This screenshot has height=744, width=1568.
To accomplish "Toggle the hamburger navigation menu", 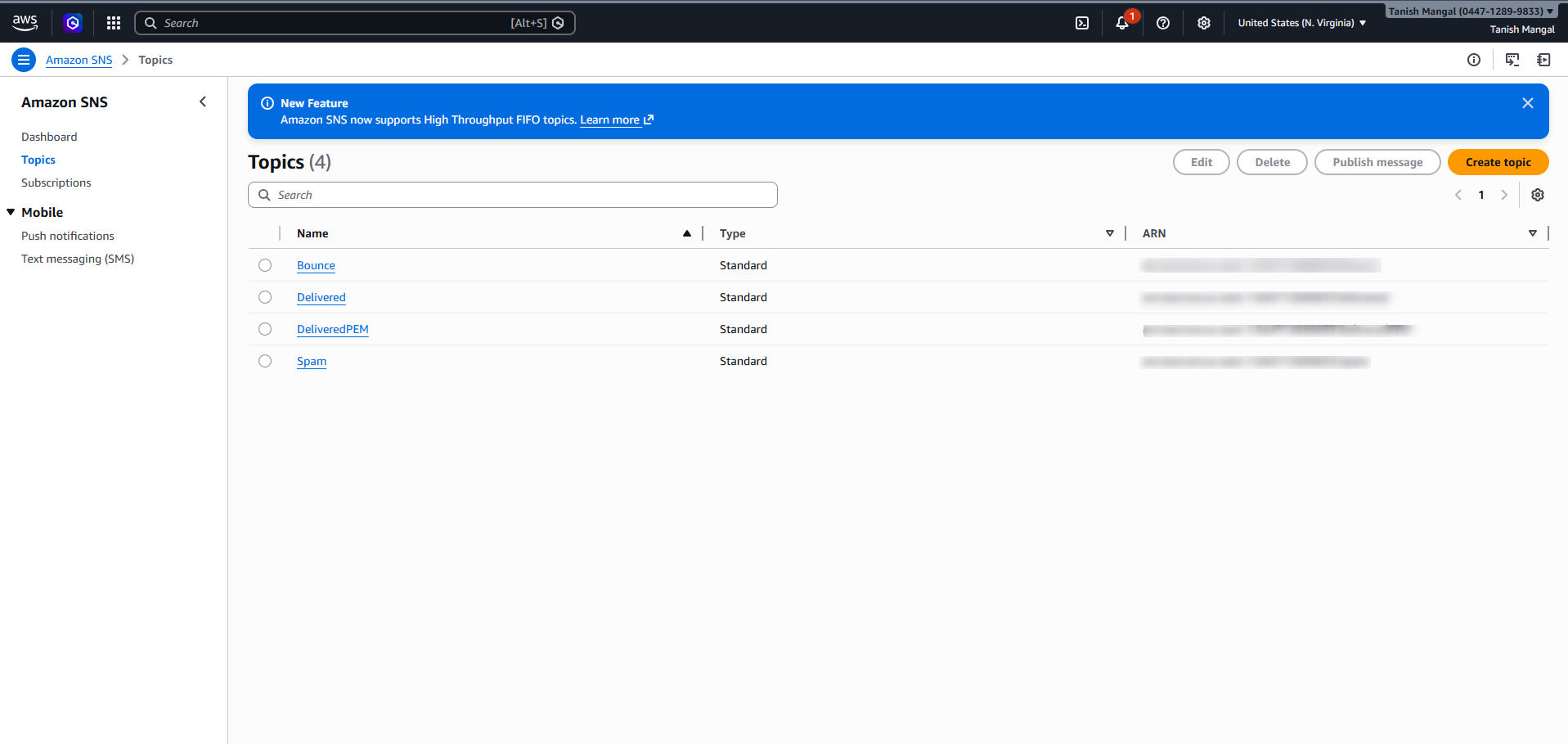I will coord(24,60).
